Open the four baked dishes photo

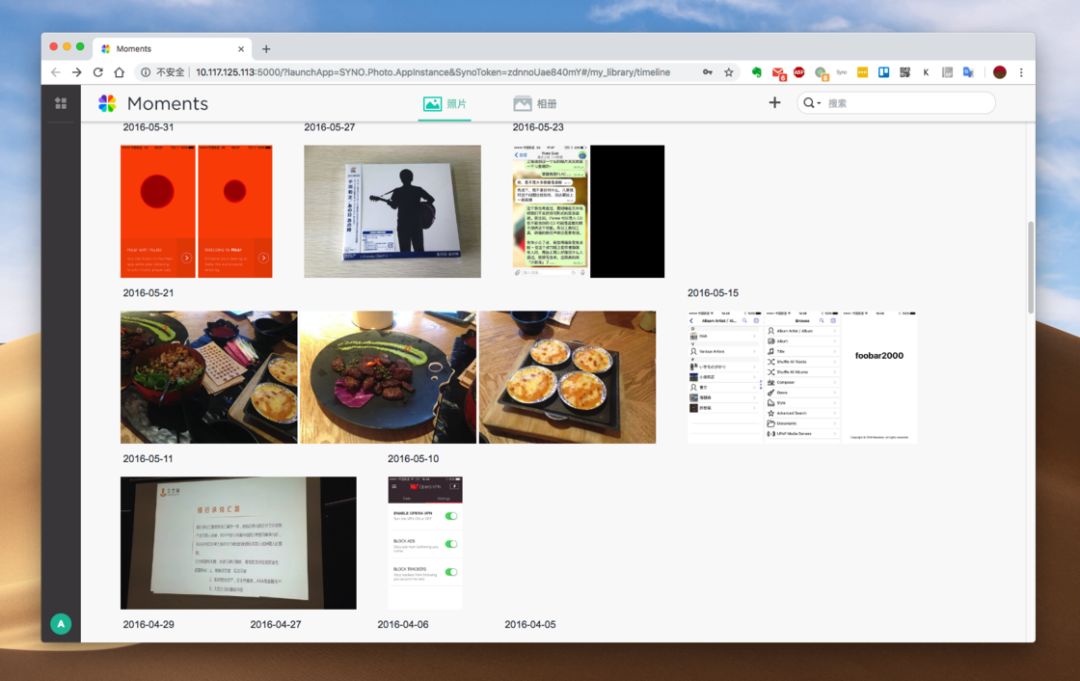pyautogui.click(x=568, y=377)
